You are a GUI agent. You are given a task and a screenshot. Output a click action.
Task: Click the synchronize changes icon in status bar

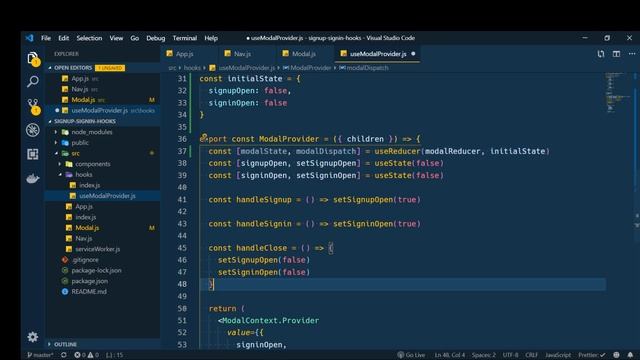click(x=64, y=355)
